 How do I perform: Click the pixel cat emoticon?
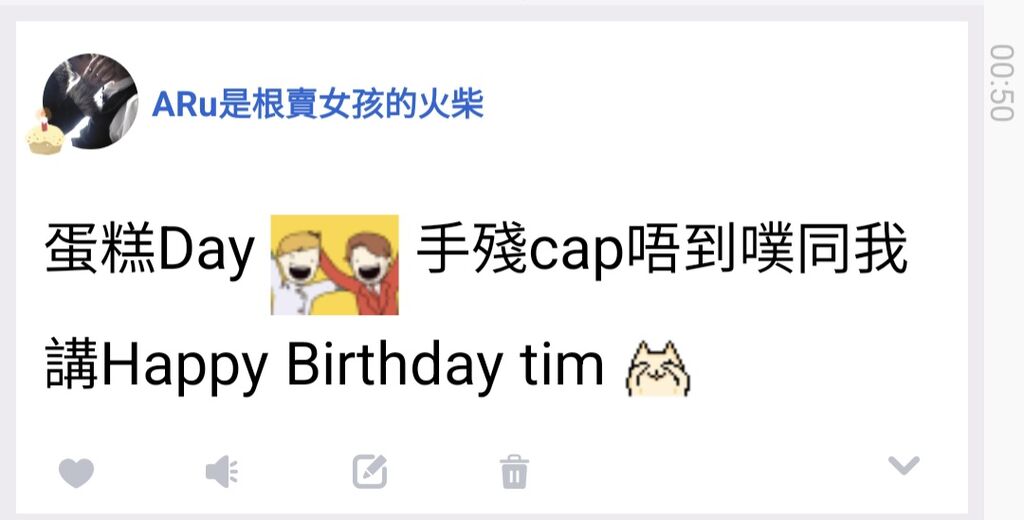658,368
